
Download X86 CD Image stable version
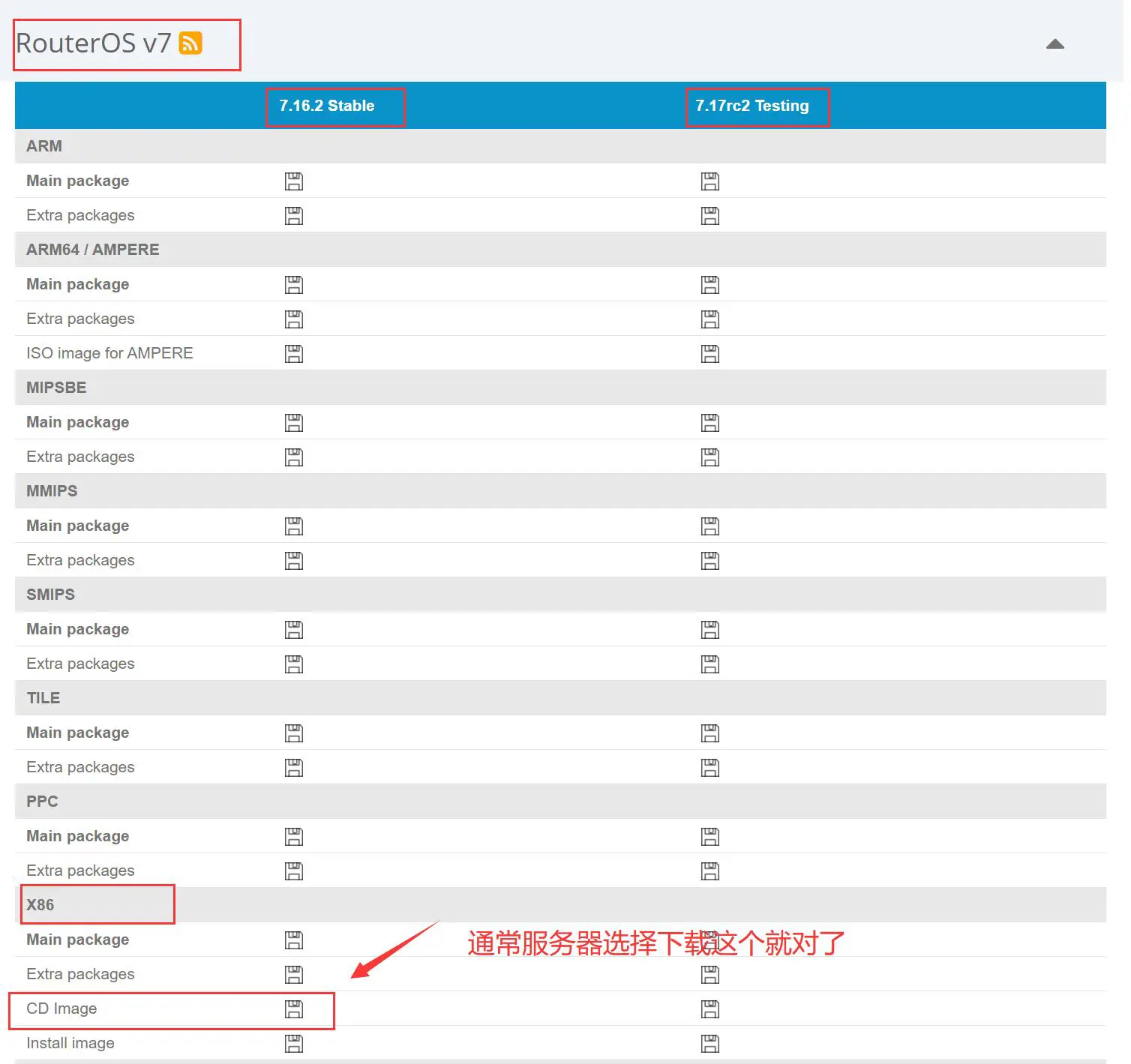(294, 1009)
